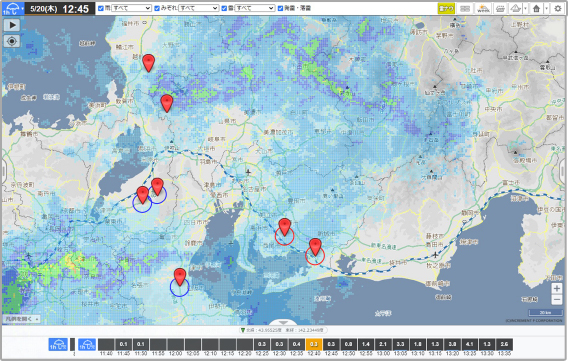Zoom in the map with plus
This screenshot has height=361, width=568.
click(557, 288)
